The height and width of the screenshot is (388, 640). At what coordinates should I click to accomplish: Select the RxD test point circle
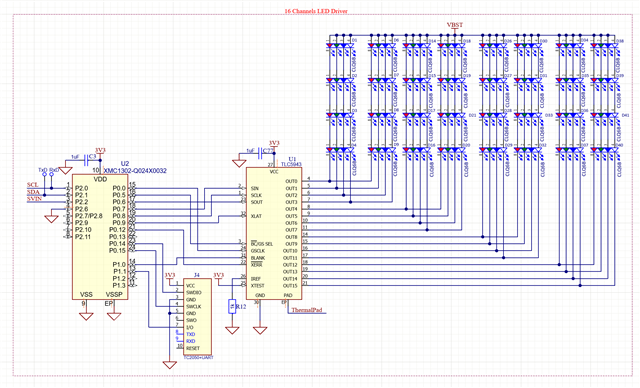coord(51,174)
